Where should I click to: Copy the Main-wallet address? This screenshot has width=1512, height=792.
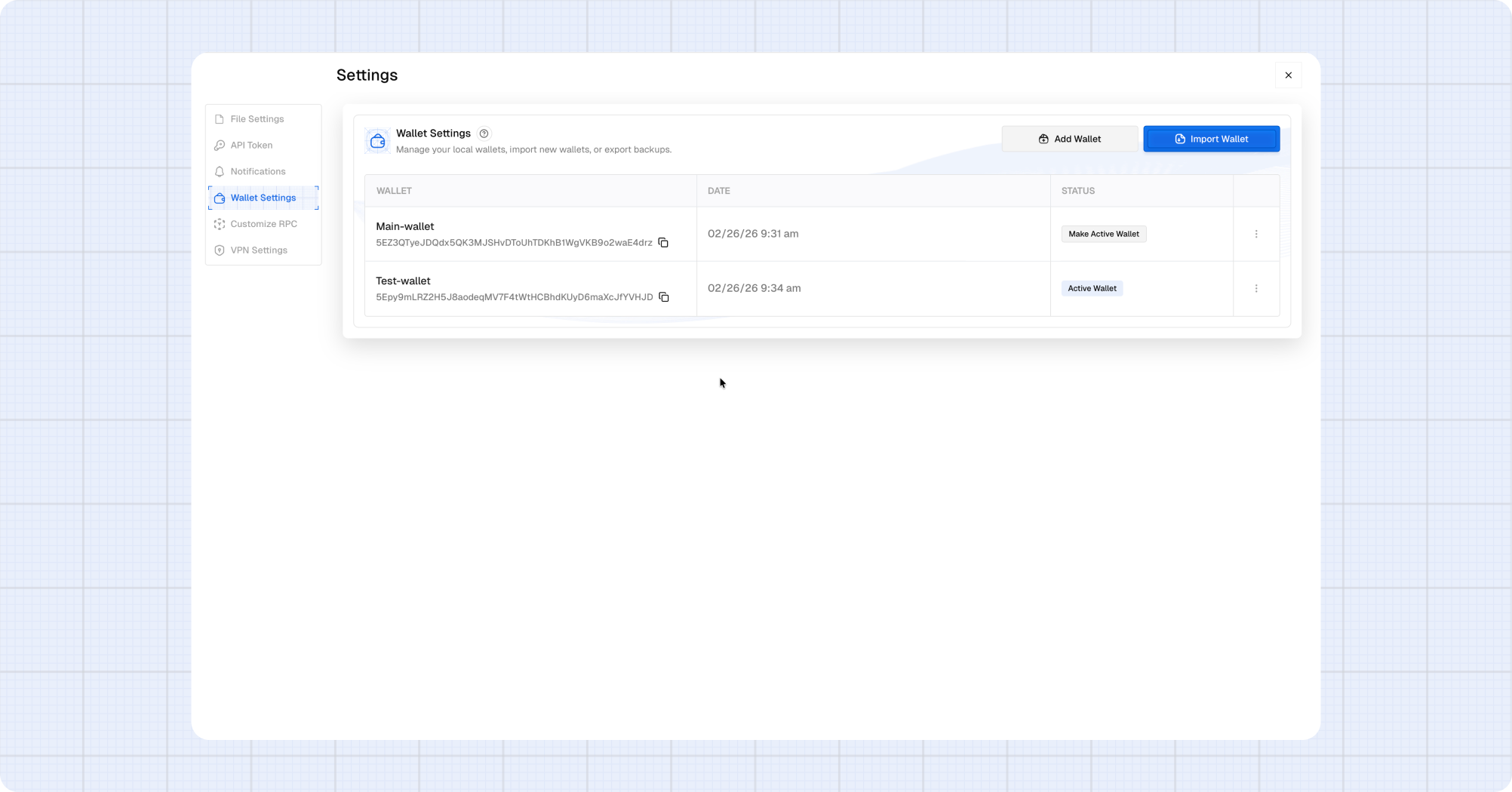(663, 243)
